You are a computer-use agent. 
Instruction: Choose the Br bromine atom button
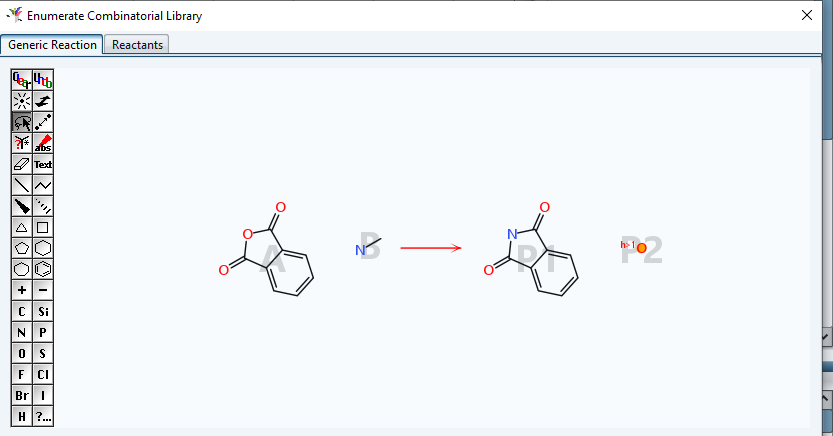21,395
